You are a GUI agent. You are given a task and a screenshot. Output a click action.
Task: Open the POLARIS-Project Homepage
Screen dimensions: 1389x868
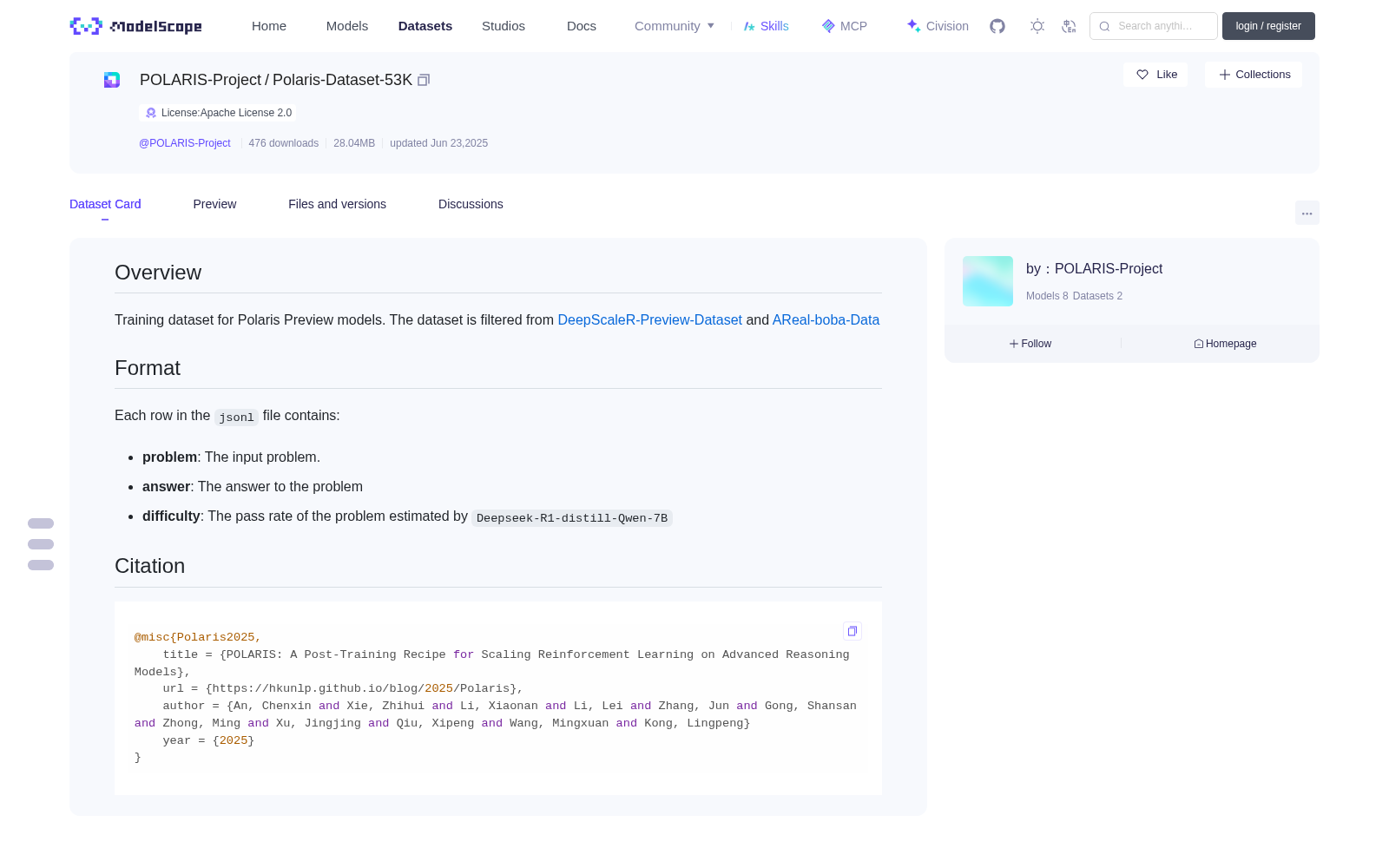1225,344
